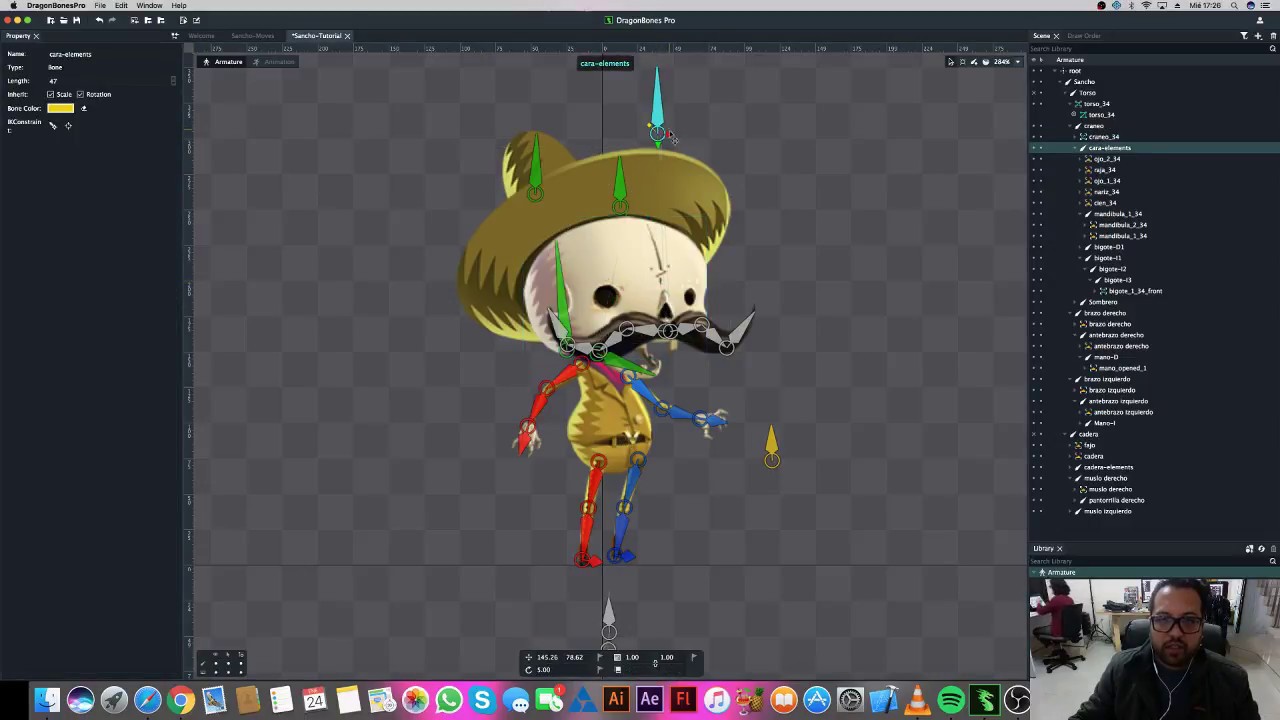
Task: Click the Open Project folder icon
Action: (64, 20)
